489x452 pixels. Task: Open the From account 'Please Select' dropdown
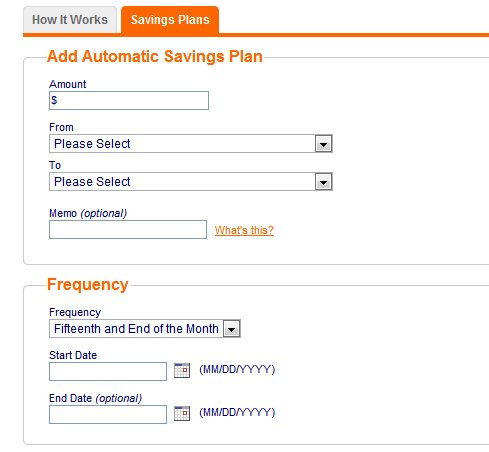pos(191,144)
